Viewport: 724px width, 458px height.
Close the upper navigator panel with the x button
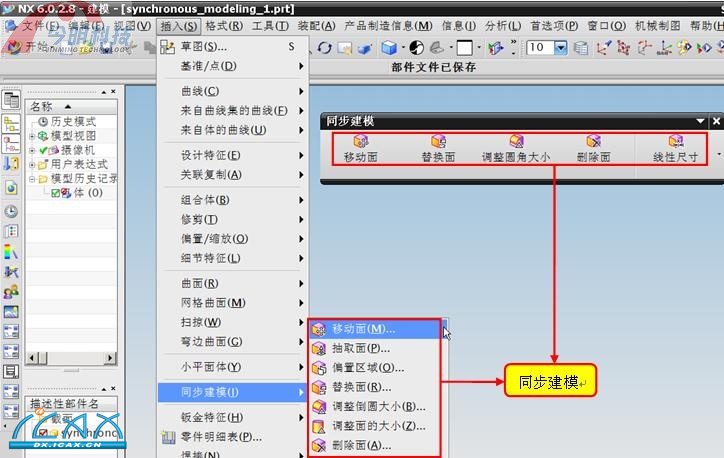[x=113, y=92]
